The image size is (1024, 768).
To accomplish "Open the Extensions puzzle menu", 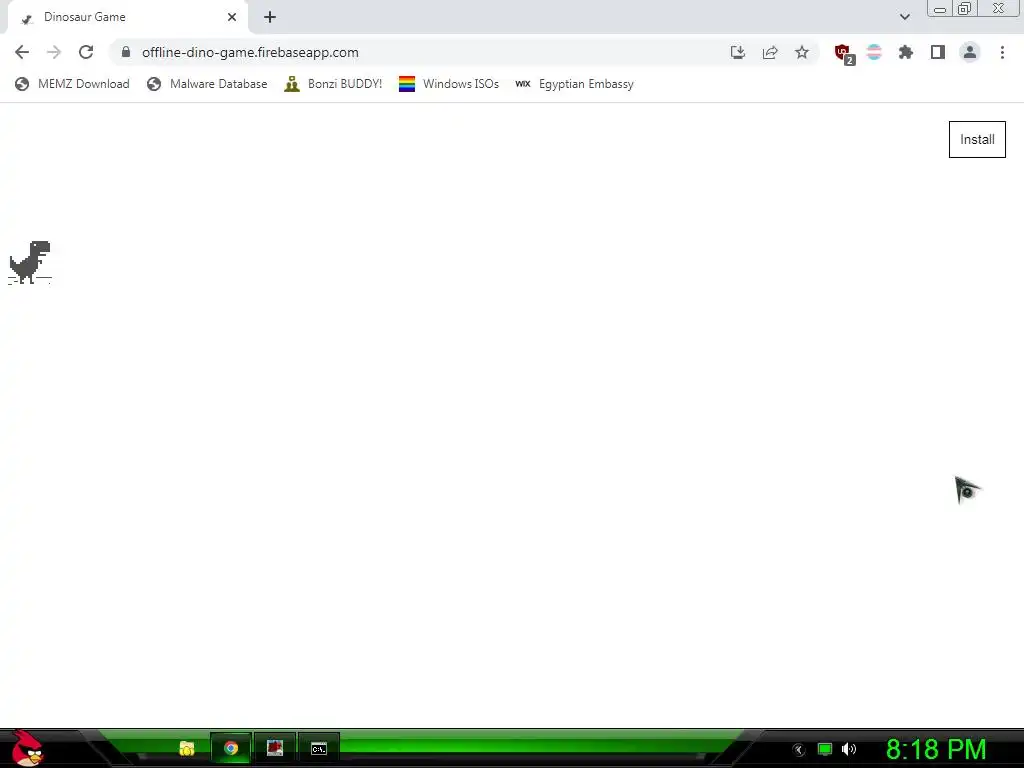I will 906,52.
